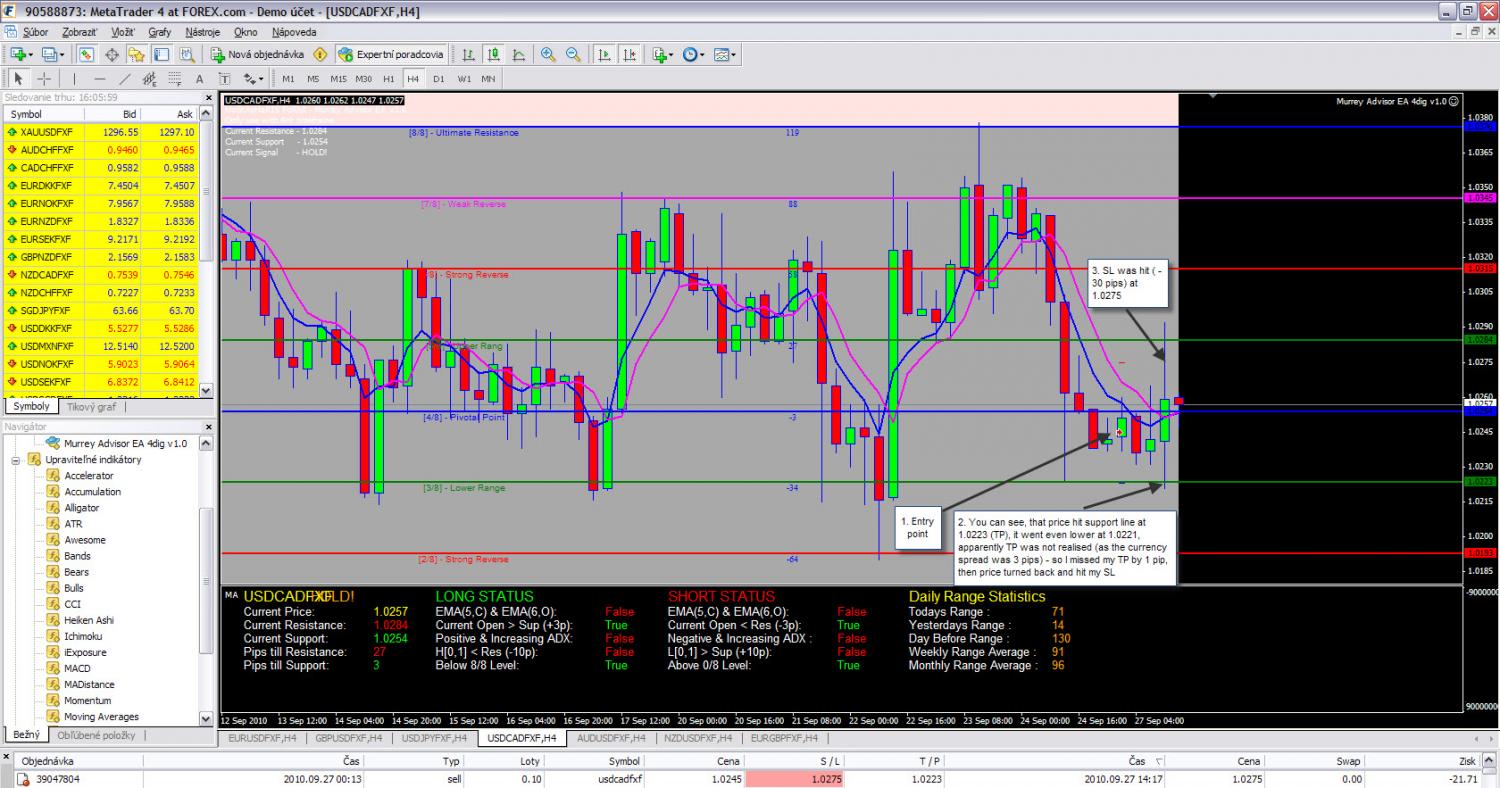1500x788 pixels.
Task: Toggle the Expertní poradcovia button
Action: point(390,54)
